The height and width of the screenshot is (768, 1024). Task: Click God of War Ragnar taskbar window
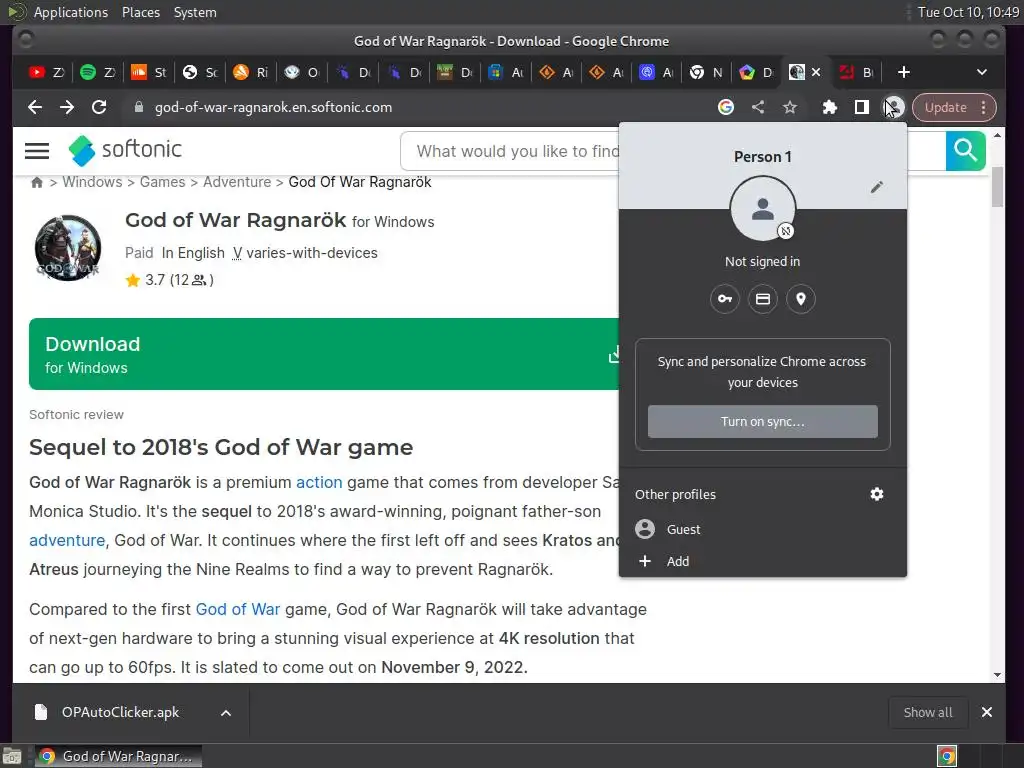coord(118,756)
